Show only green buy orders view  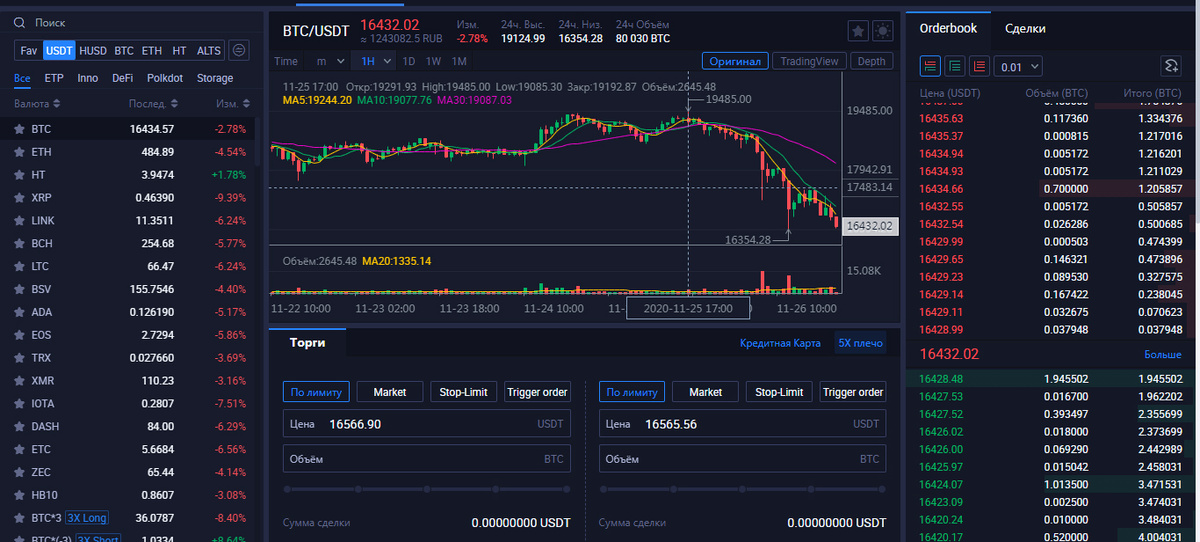tap(954, 66)
